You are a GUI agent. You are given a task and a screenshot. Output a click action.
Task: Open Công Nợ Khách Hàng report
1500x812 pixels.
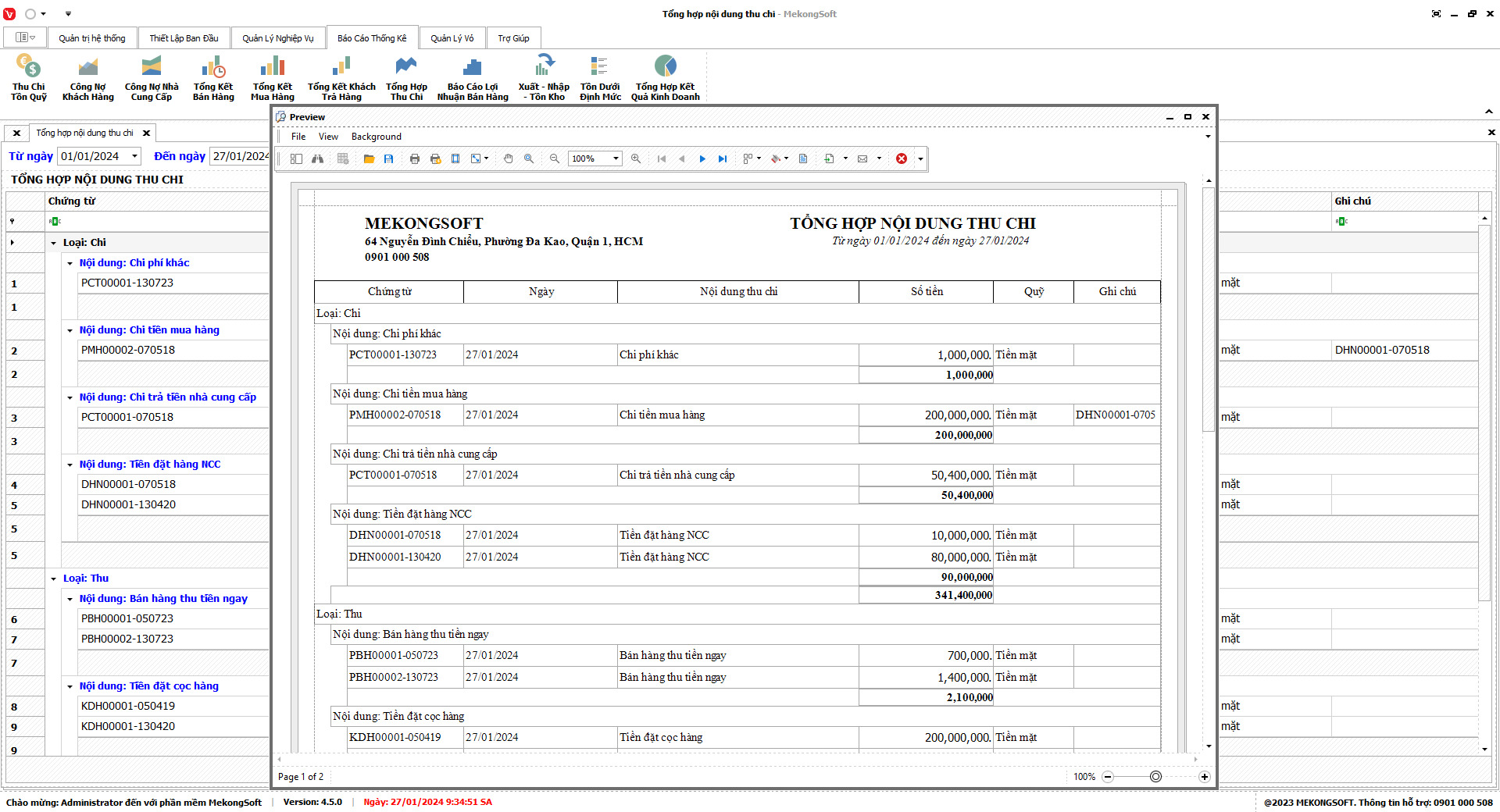88,78
